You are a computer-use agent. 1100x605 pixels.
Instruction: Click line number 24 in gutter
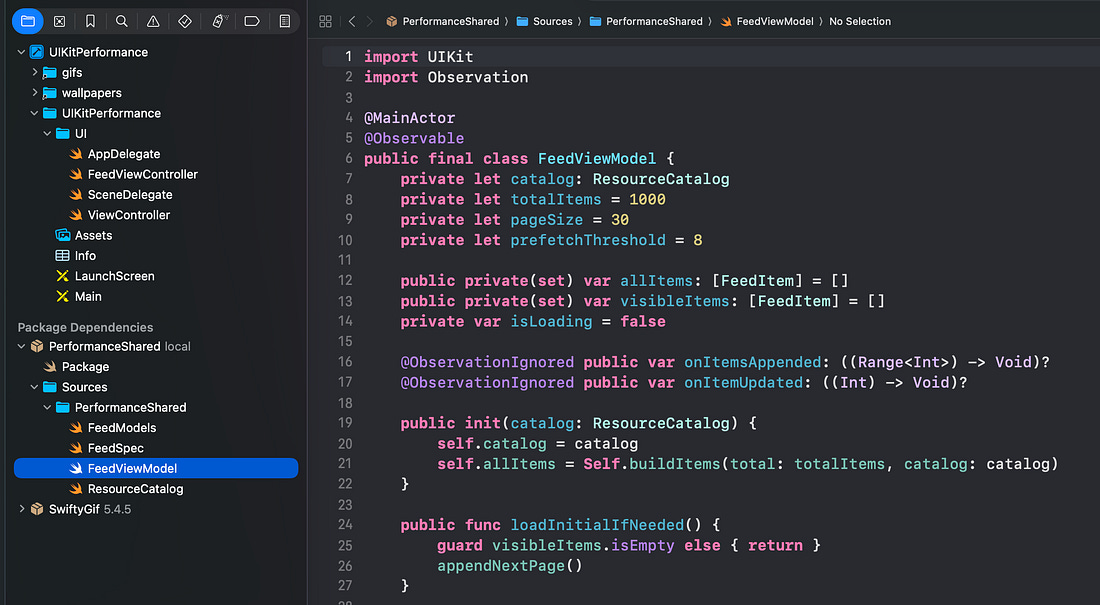(345, 524)
